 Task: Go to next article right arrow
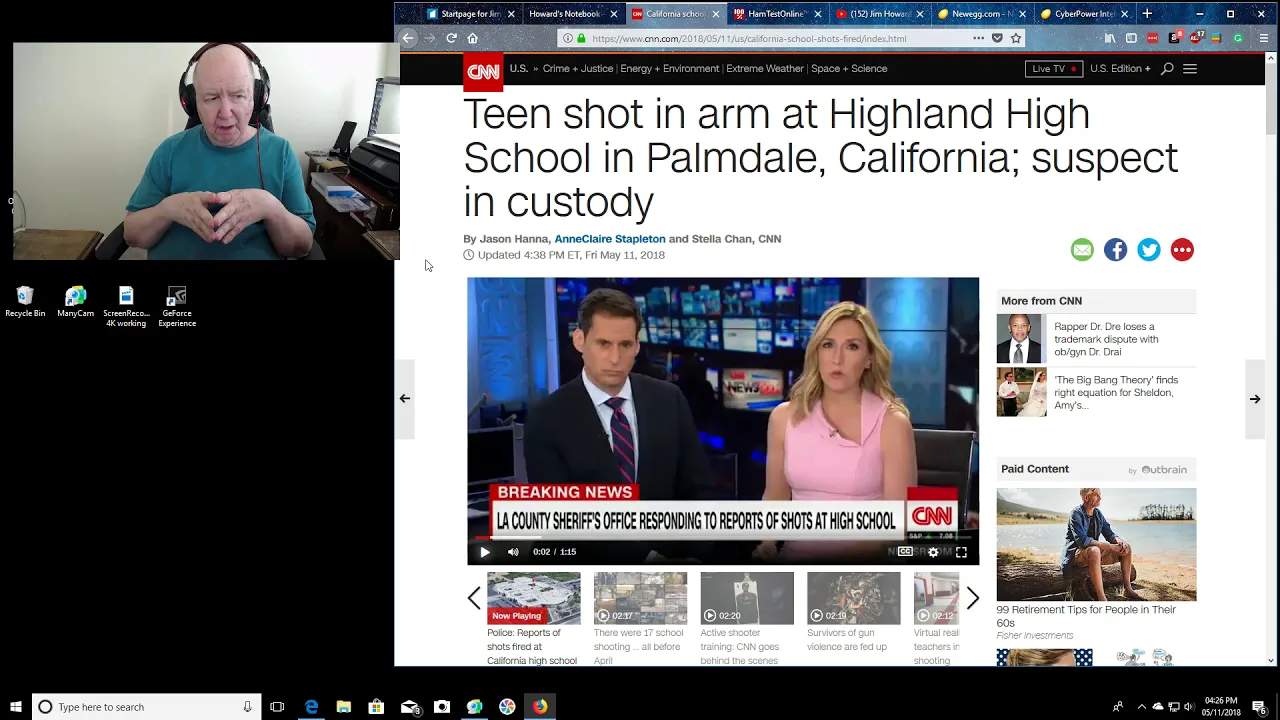(1255, 398)
